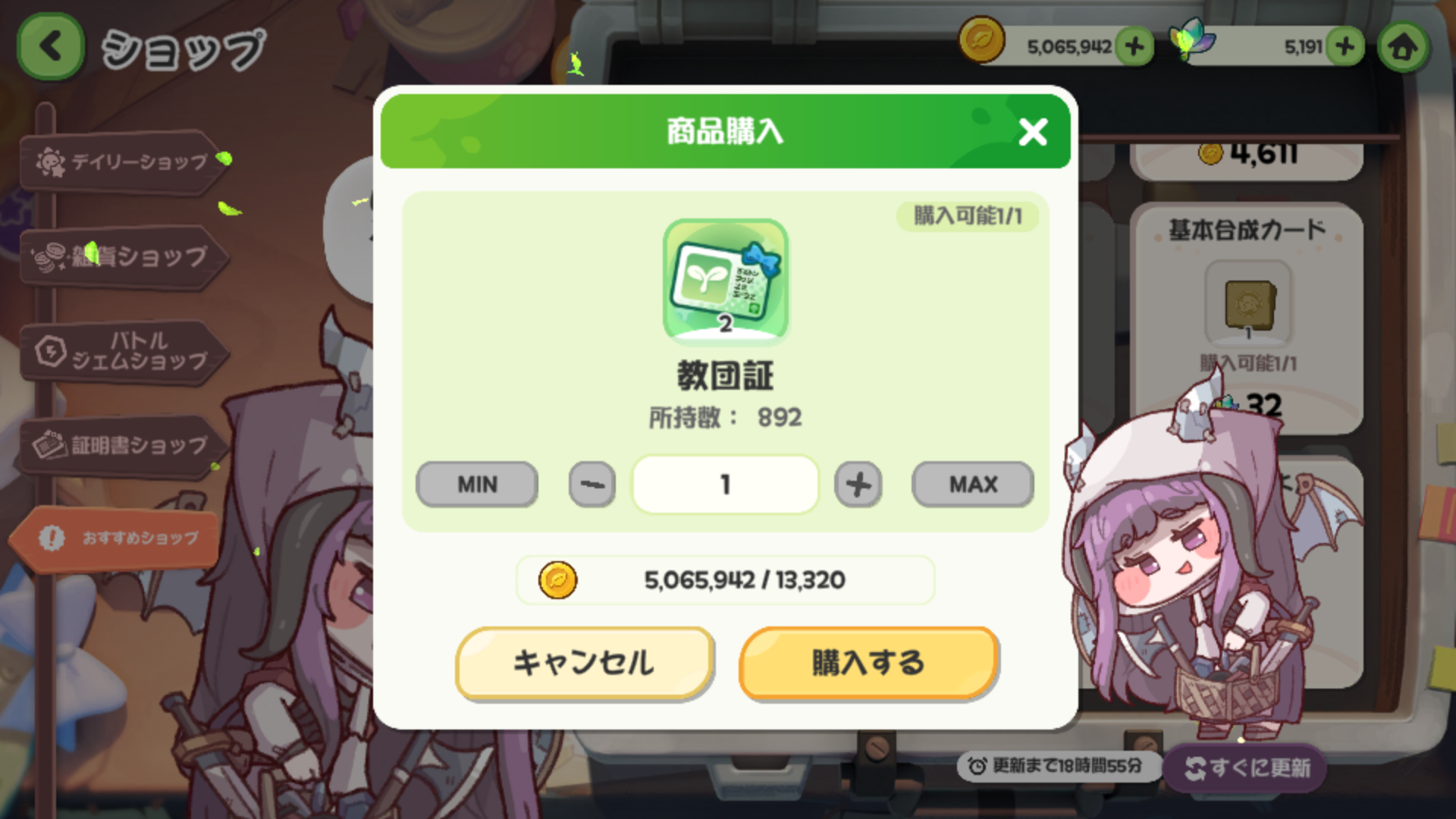This screenshot has height=819, width=1456.
Task: Open the おすすめショップ tab
Action: (x=115, y=538)
